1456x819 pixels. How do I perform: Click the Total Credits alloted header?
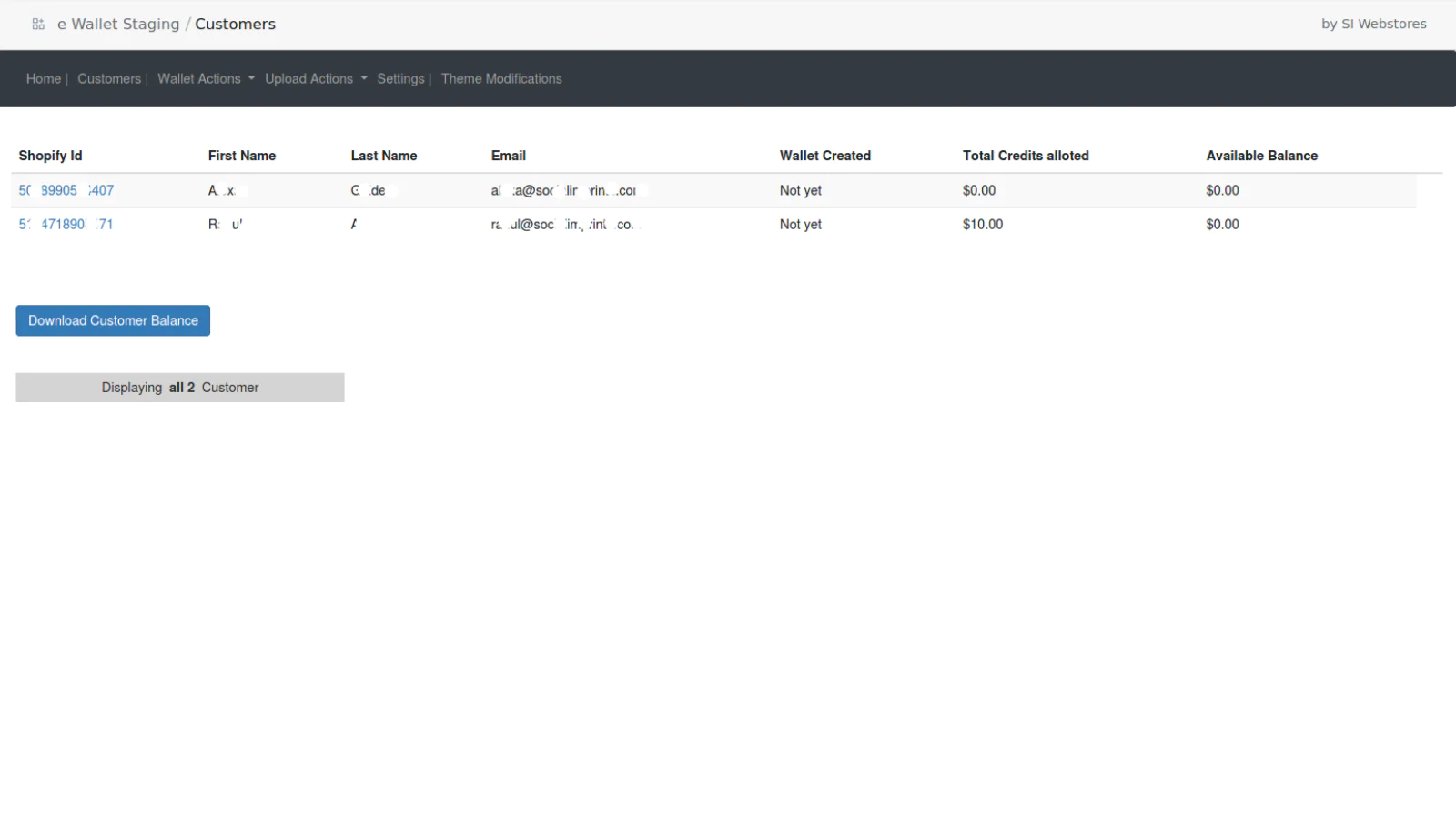pyautogui.click(x=1026, y=156)
